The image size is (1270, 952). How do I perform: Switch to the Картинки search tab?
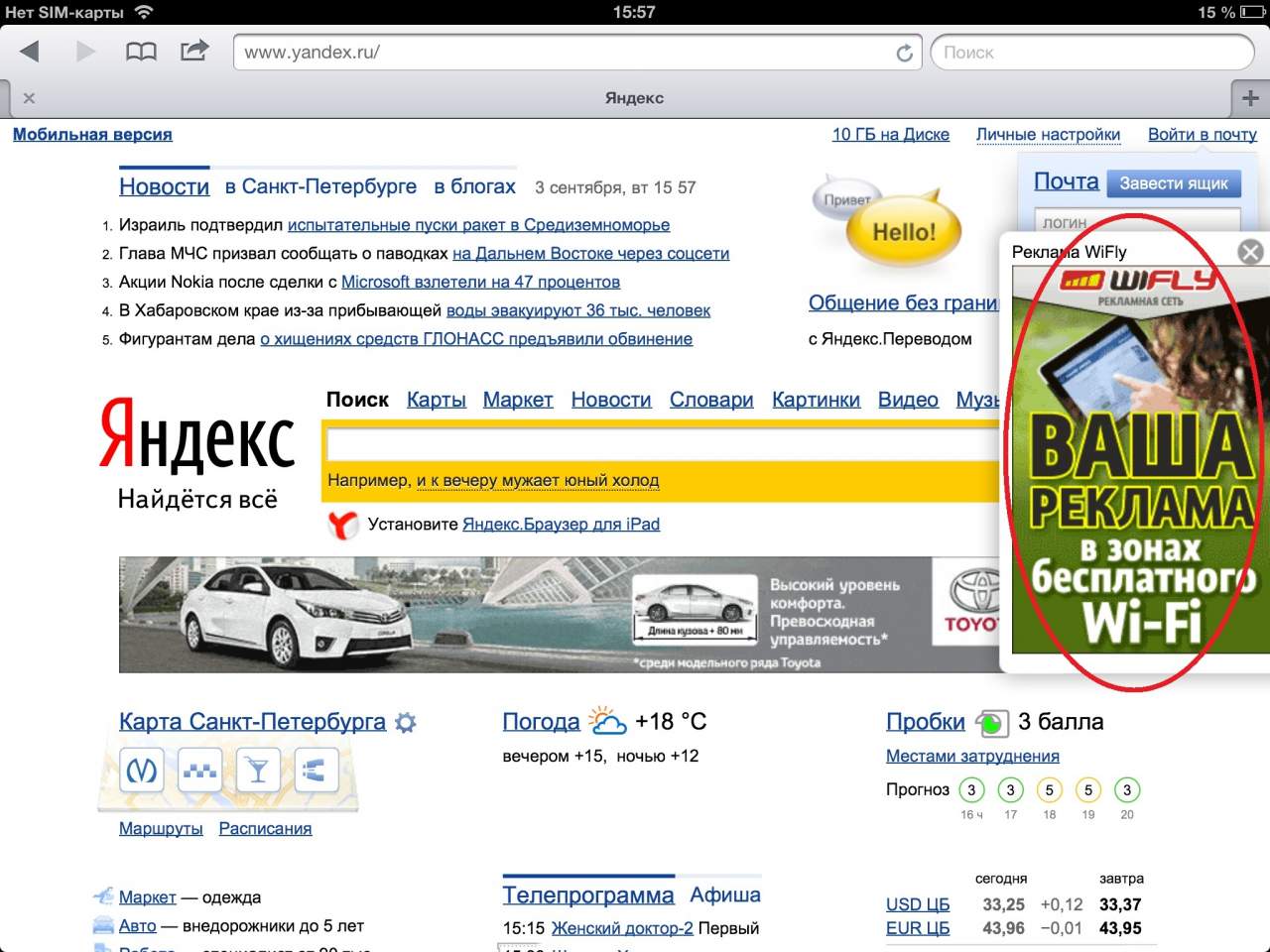816,400
